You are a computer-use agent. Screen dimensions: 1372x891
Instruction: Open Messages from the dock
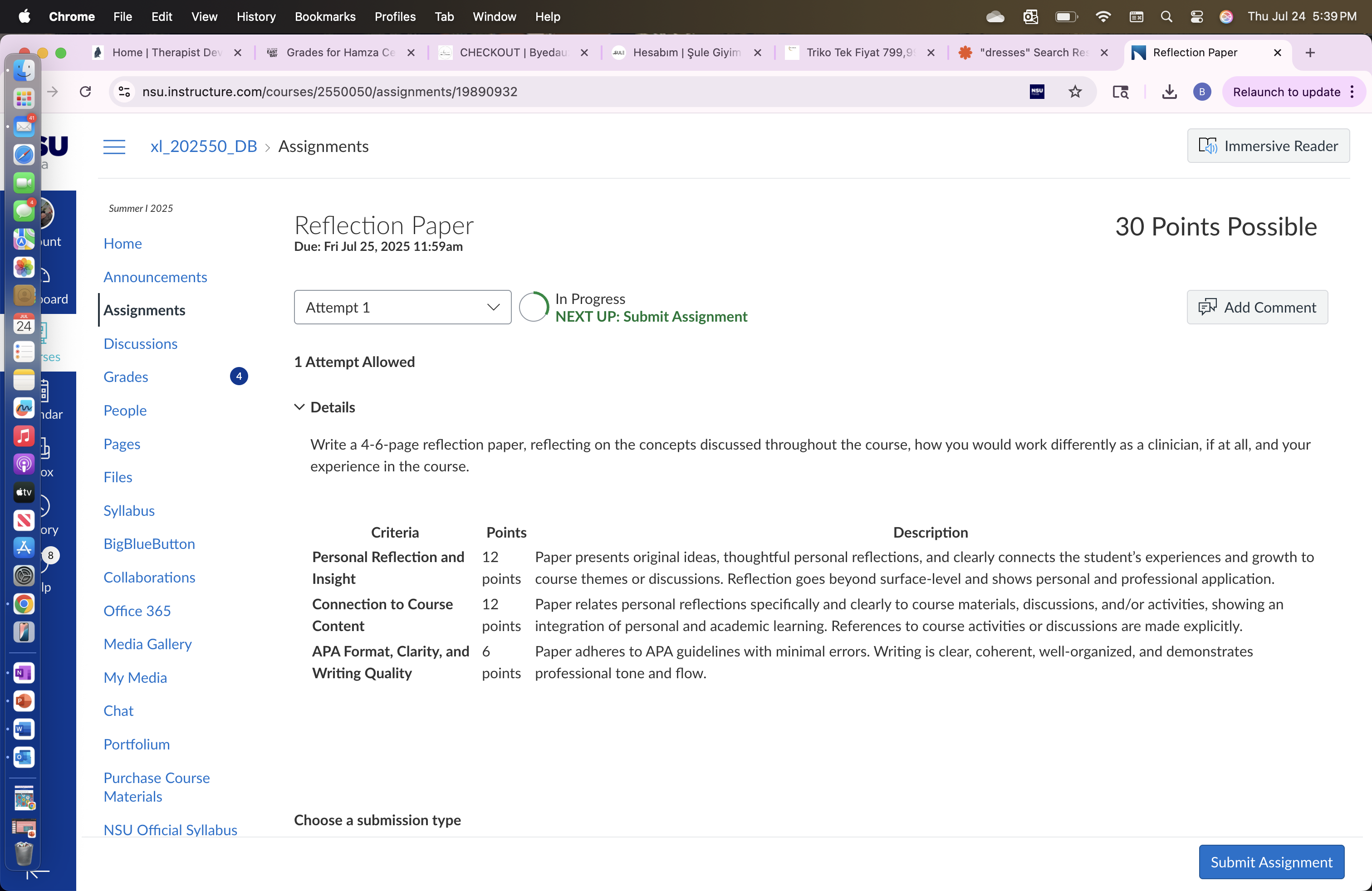pyautogui.click(x=24, y=211)
